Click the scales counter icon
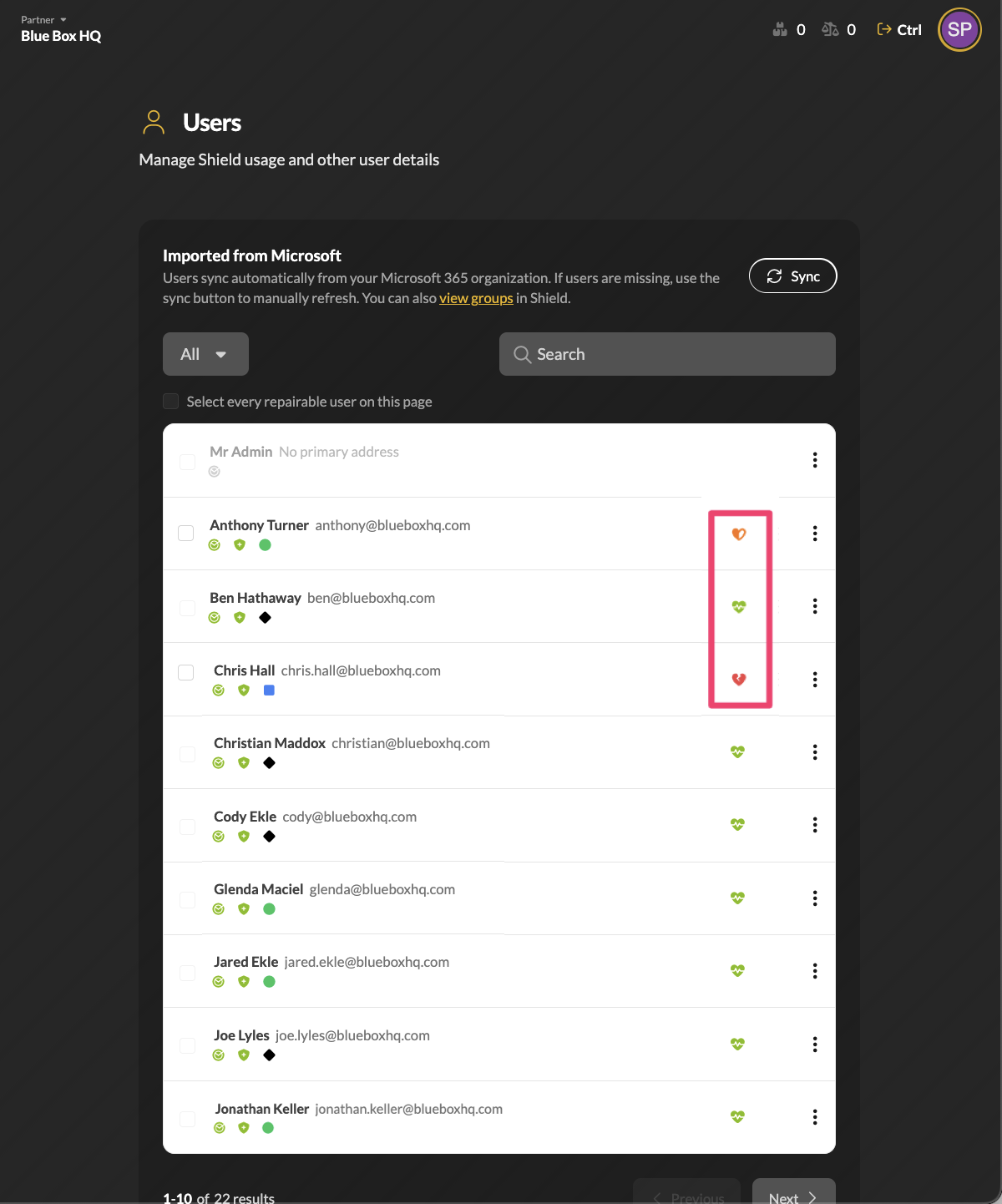The height and width of the screenshot is (1204, 1002). pyautogui.click(x=830, y=29)
